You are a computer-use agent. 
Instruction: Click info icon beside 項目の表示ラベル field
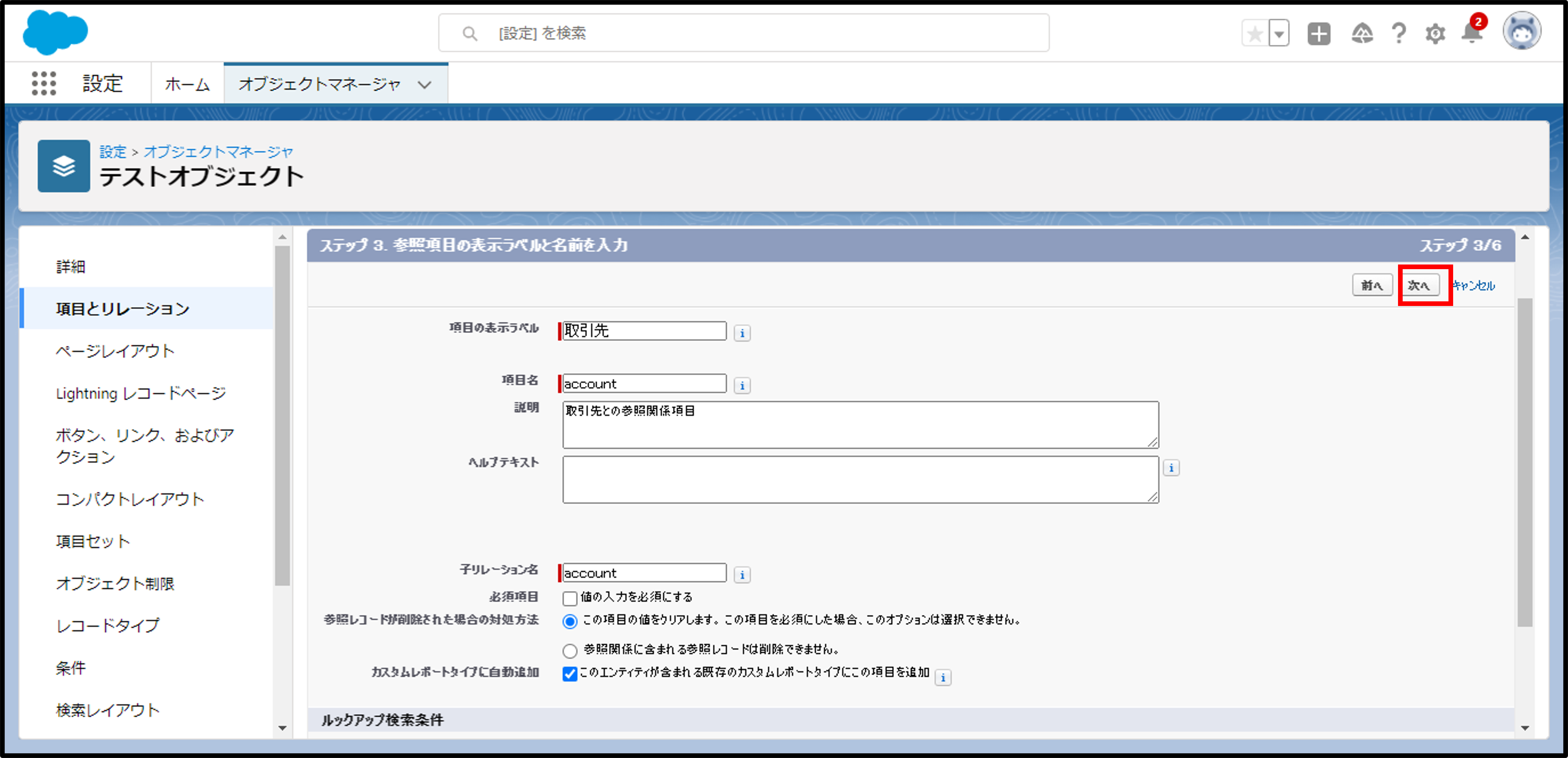[x=741, y=333]
